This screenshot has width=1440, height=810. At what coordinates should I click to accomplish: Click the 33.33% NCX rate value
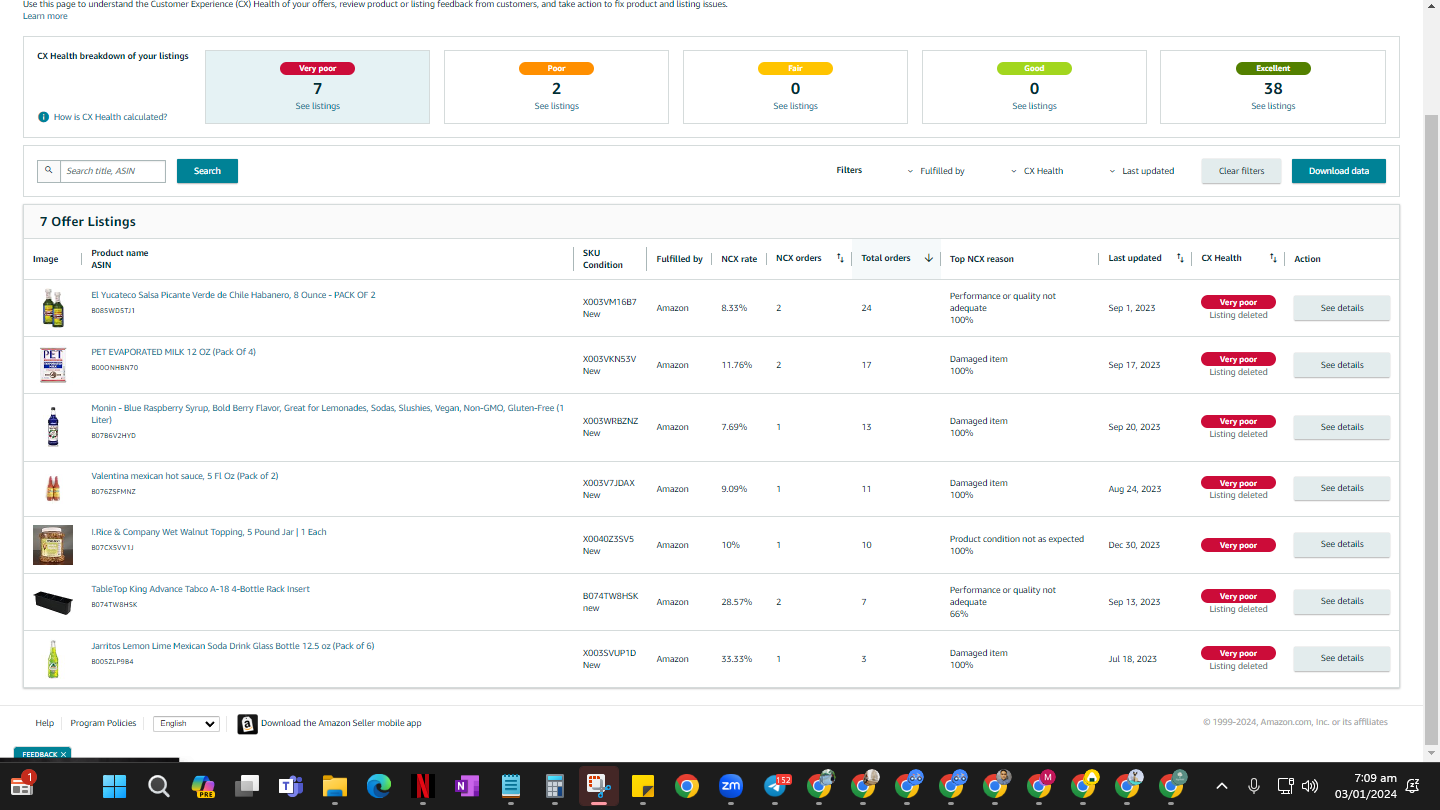737,659
